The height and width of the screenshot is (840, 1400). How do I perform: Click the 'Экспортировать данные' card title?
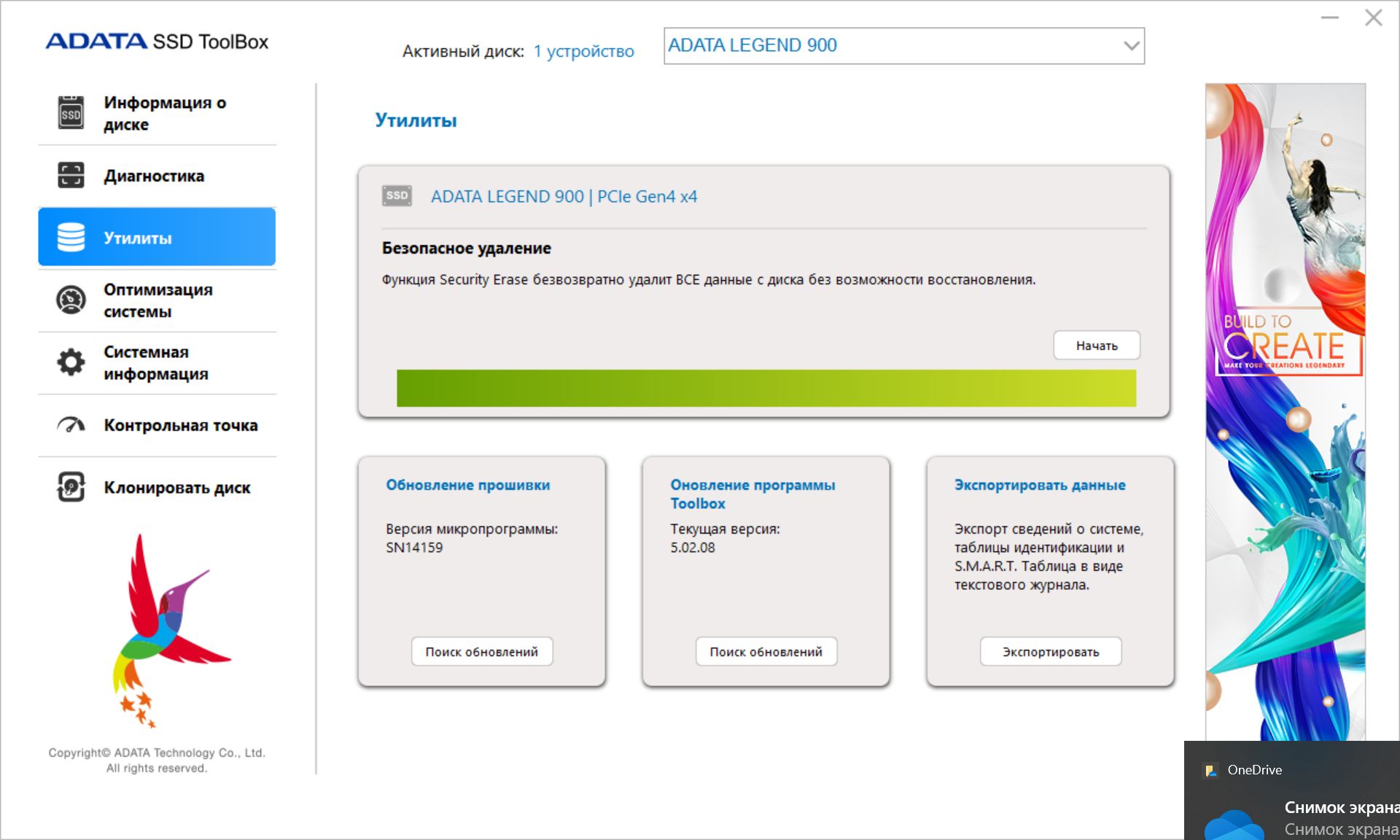pyautogui.click(x=1040, y=485)
